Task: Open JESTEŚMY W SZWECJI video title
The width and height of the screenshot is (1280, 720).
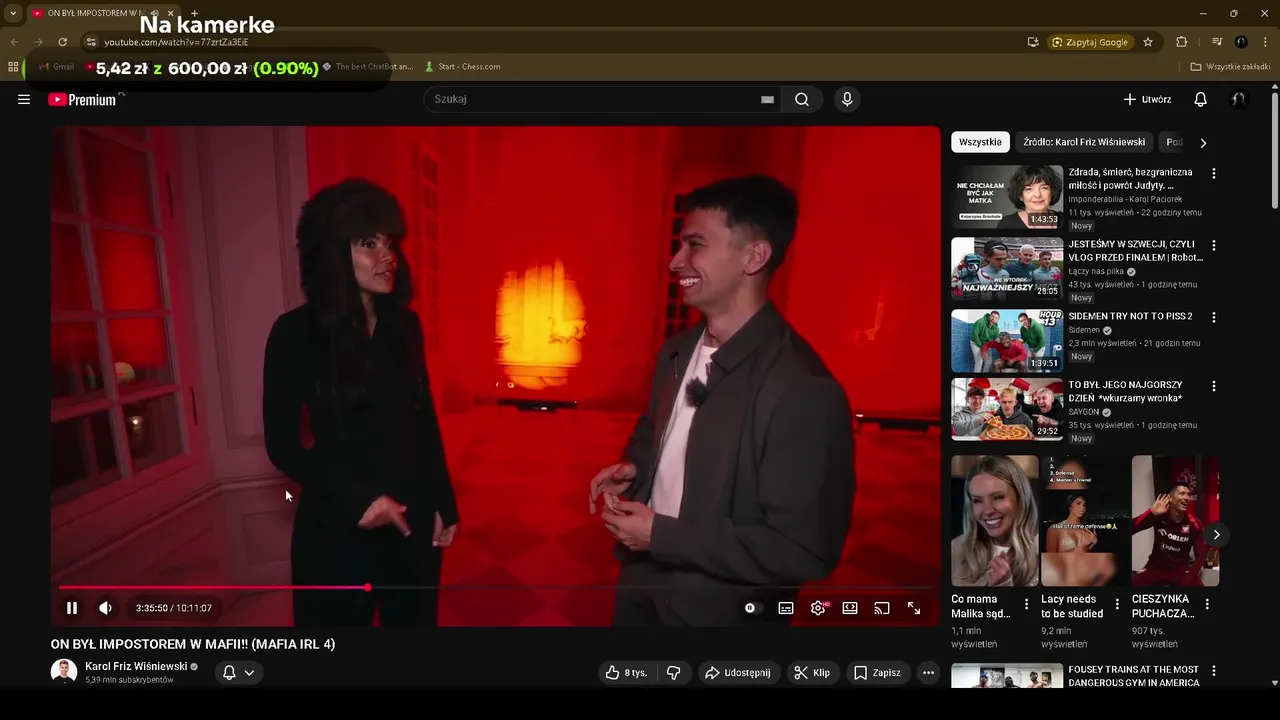Action: [1135, 251]
